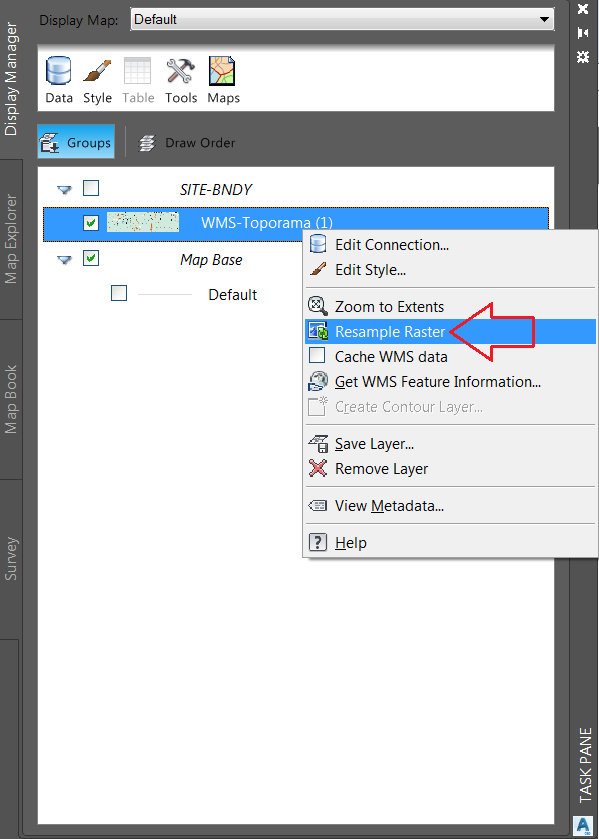Click the Help question mark icon
599x839 pixels.
click(x=317, y=543)
